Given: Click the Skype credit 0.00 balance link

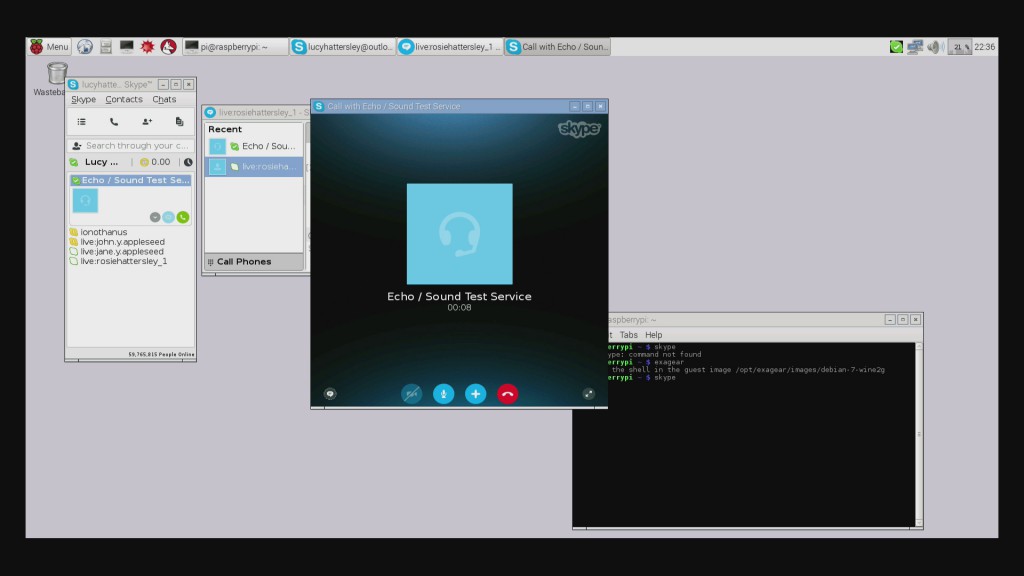Looking at the screenshot, I should click(x=155, y=162).
